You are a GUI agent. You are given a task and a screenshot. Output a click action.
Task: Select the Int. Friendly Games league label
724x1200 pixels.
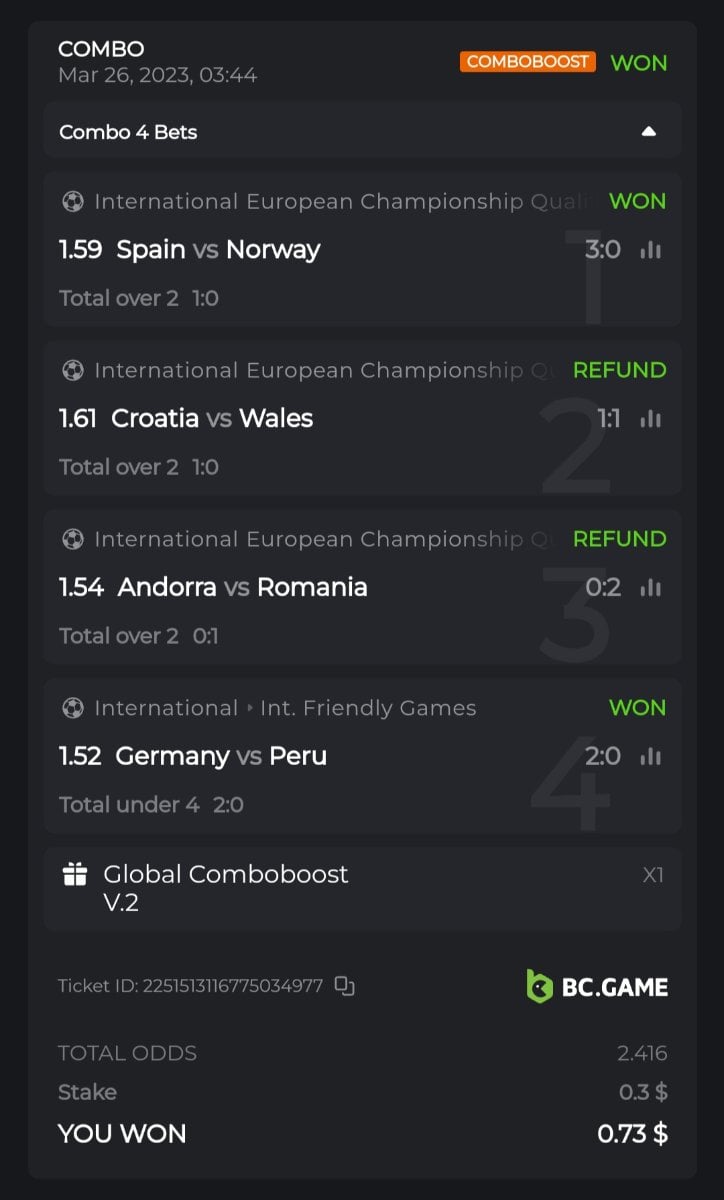tap(368, 708)
